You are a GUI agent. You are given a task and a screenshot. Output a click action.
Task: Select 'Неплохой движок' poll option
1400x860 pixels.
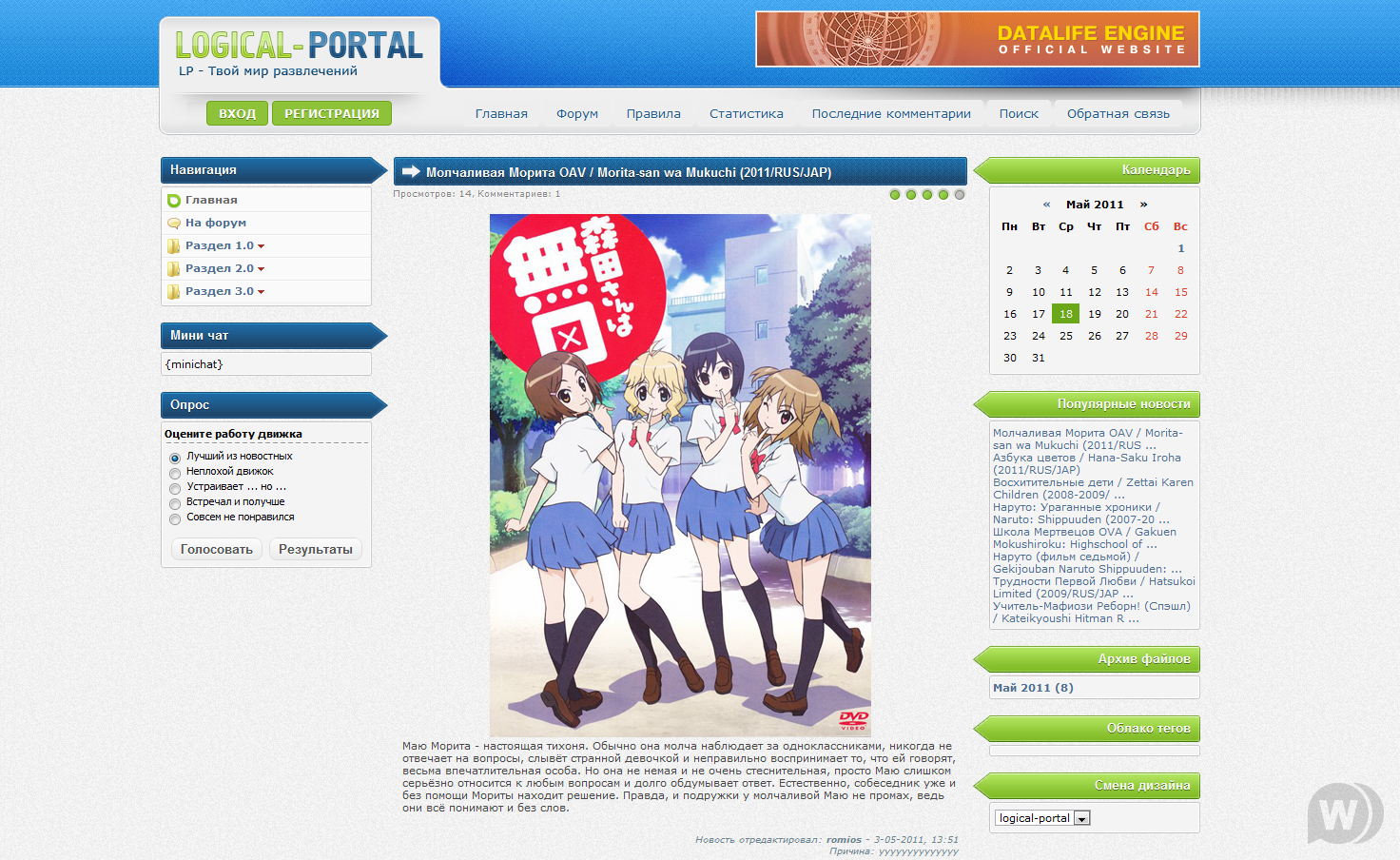point(175,474)
